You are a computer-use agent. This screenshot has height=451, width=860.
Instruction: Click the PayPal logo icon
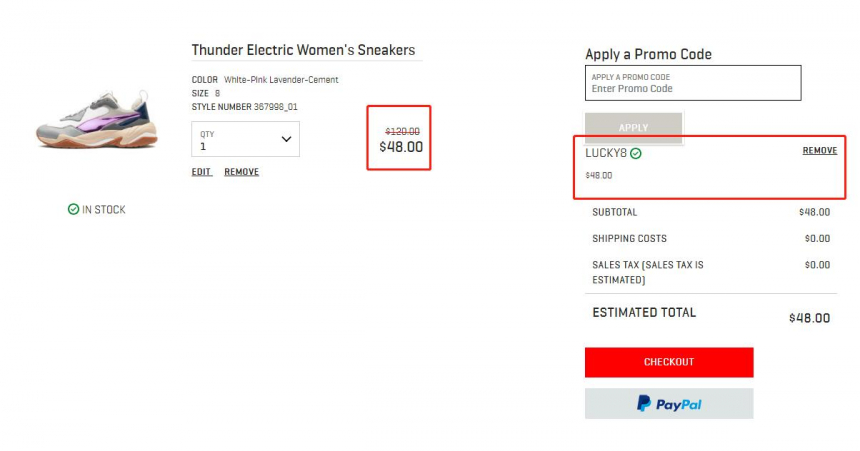(x=644, y=404)
